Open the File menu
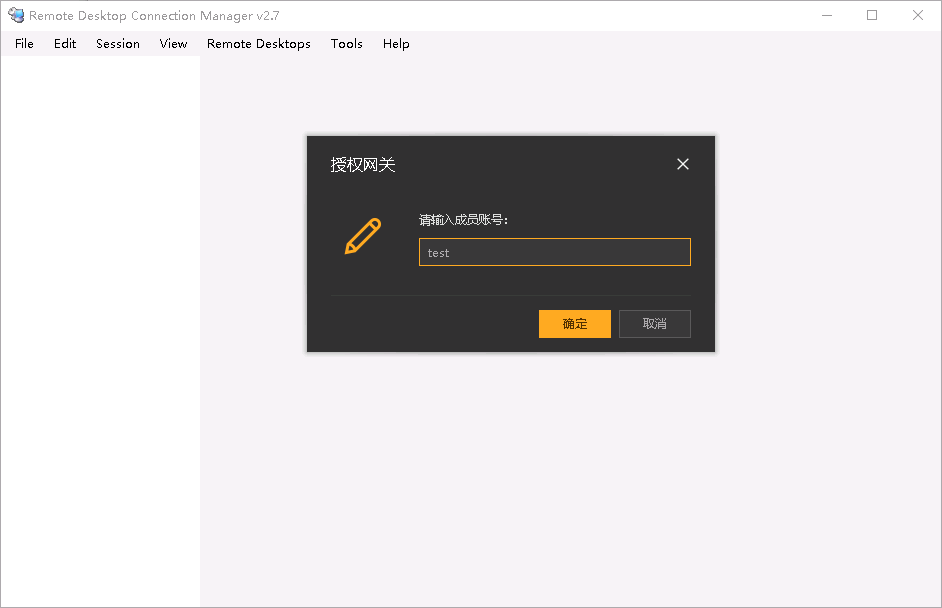This screenshot has width=942, height=608. [x=24, y=44]
